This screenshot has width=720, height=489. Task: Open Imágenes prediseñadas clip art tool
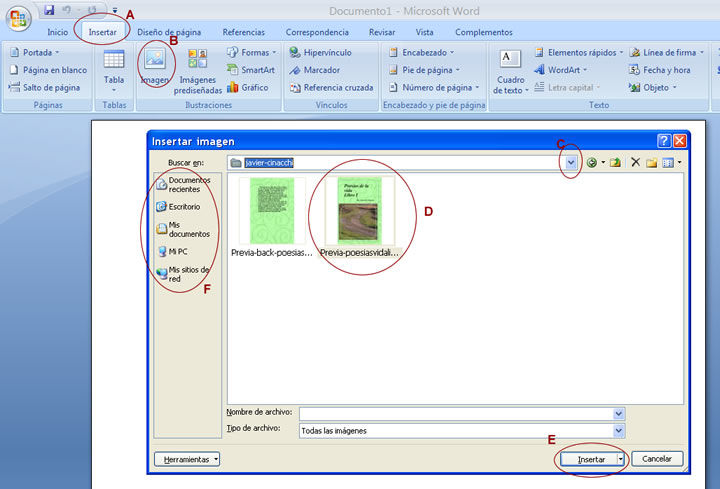pos(198,69)
